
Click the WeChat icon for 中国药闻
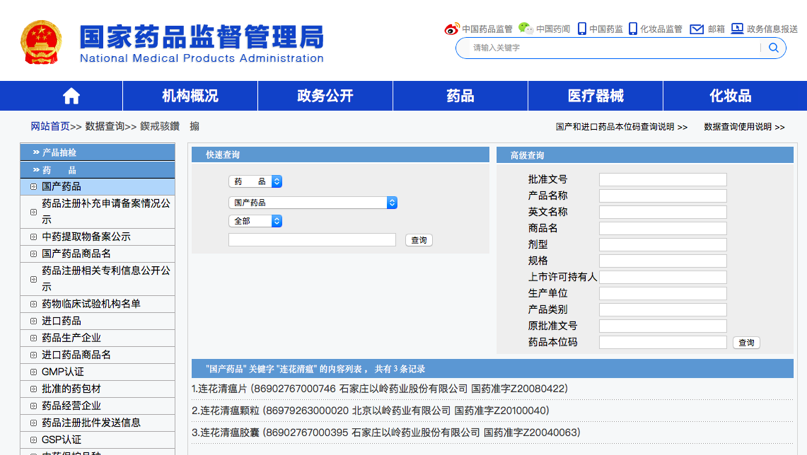(525, 29)
